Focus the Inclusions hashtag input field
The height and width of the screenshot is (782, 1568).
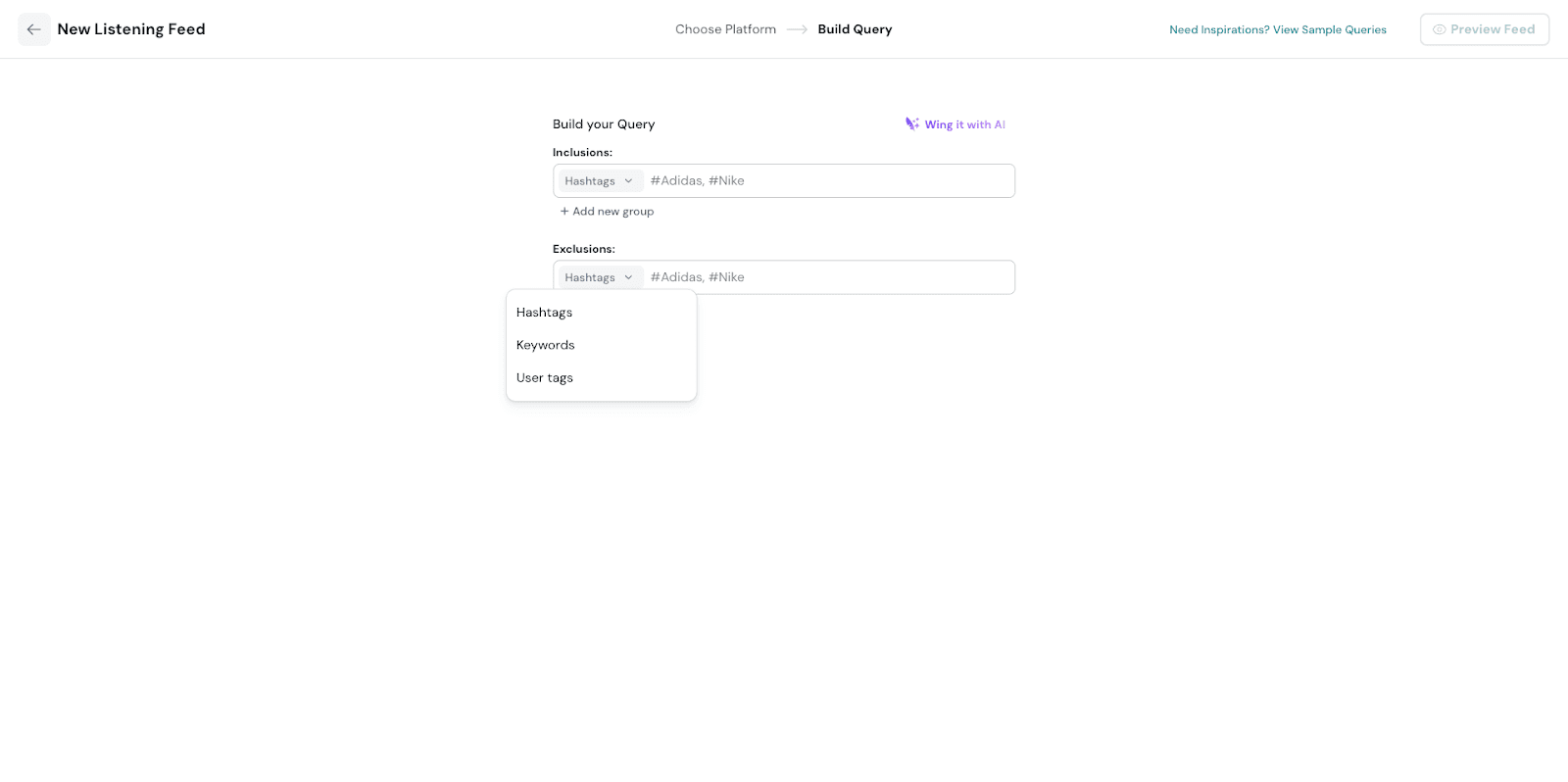click(828, 181)
